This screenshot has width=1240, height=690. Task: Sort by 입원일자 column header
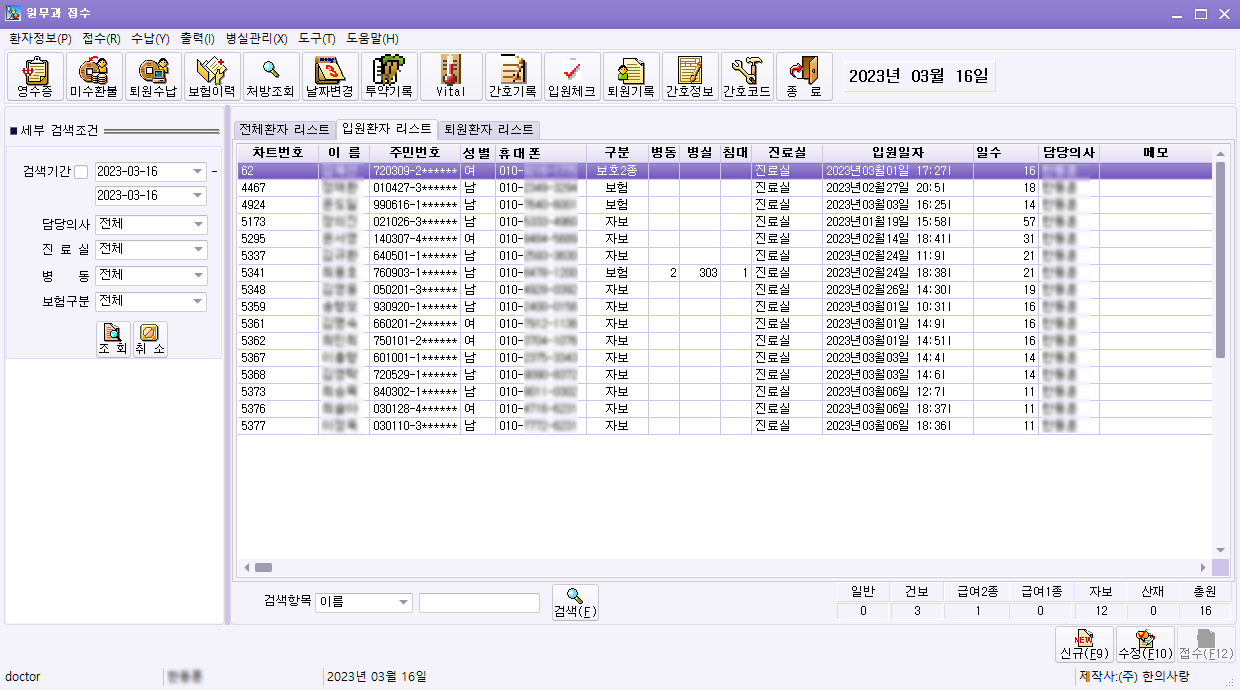[x=898, y=153]
